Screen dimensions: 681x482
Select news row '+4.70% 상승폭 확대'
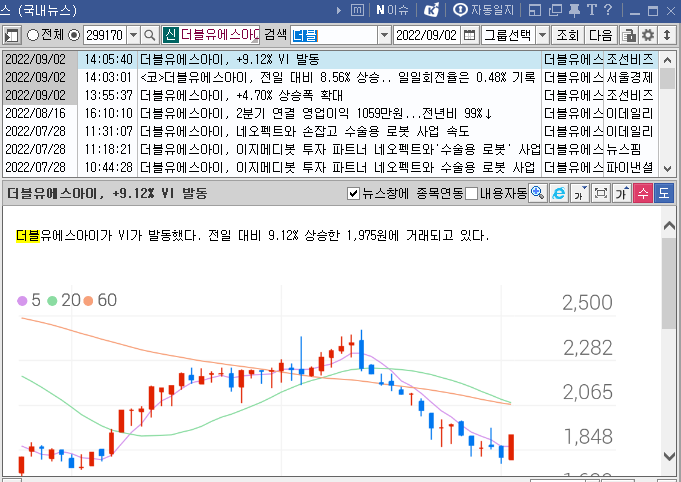330,95
